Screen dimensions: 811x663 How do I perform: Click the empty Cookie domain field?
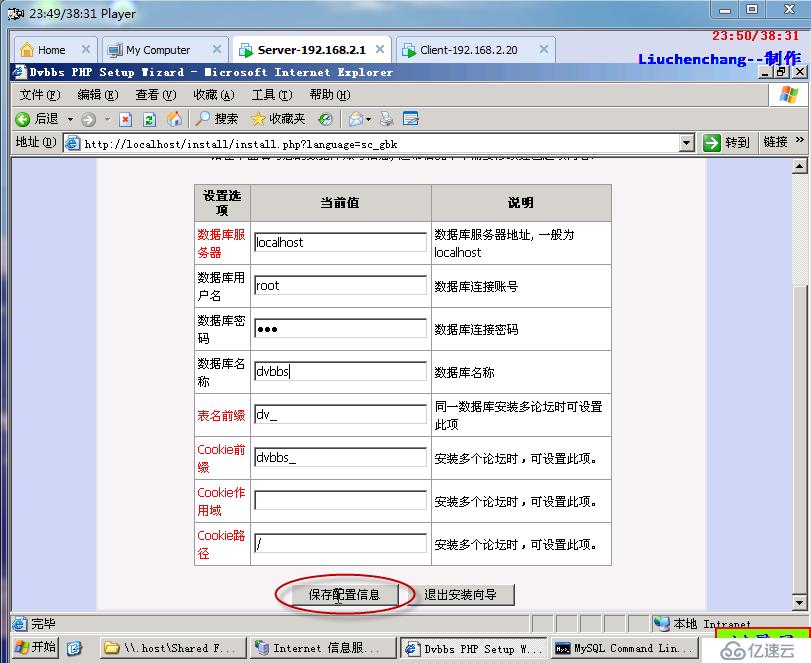point(340,500)
